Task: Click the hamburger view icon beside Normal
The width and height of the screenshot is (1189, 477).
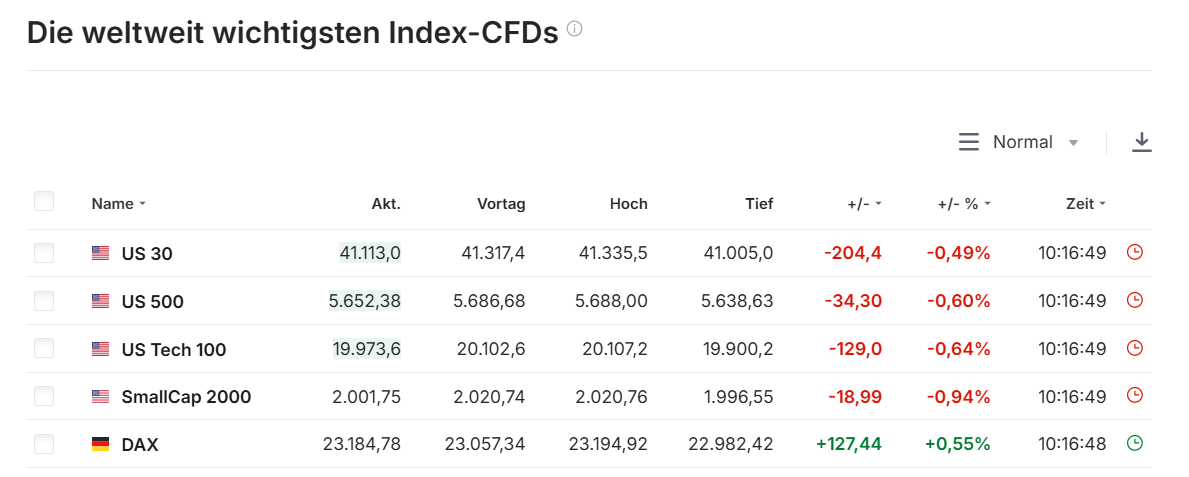Action: 969,142
